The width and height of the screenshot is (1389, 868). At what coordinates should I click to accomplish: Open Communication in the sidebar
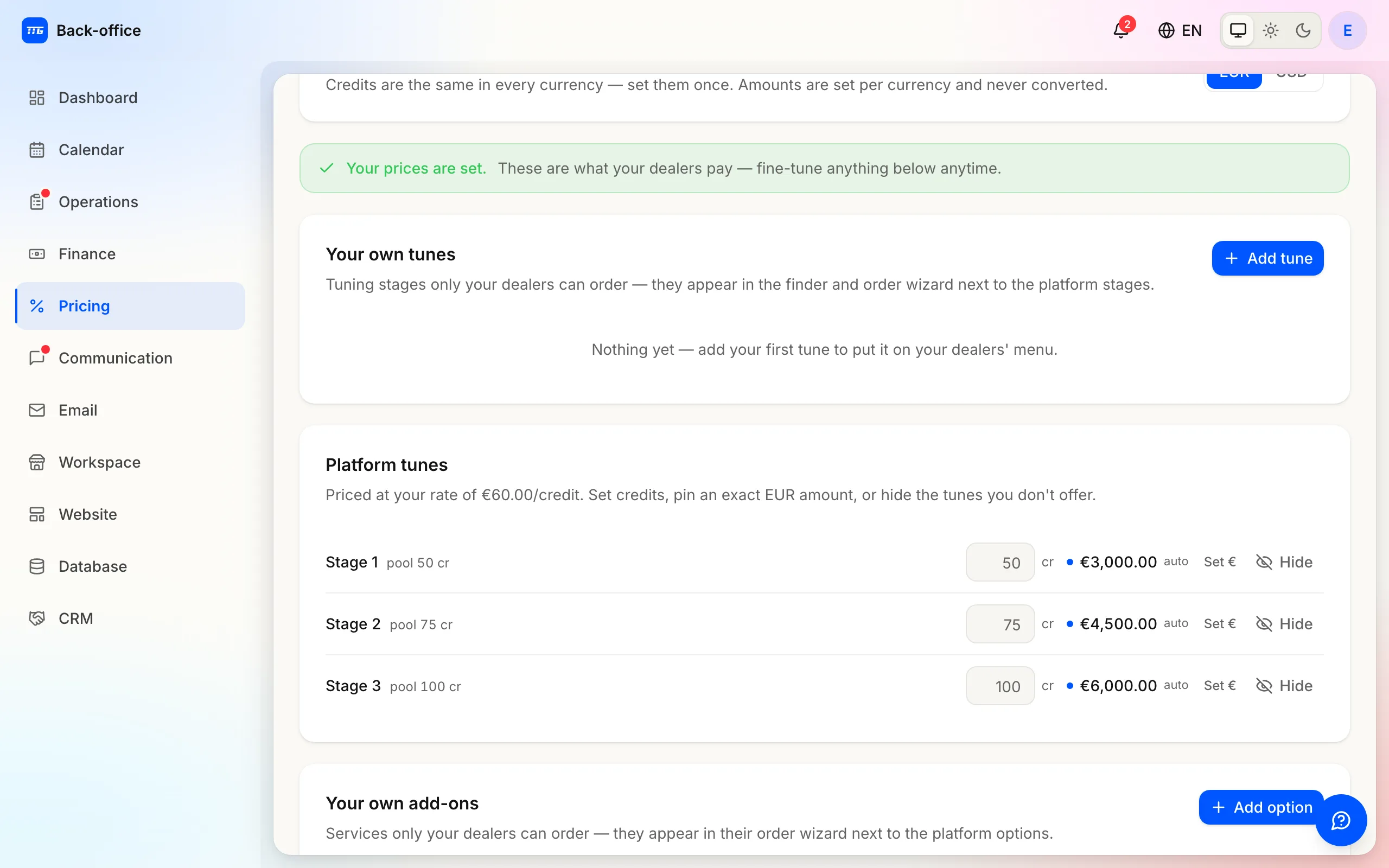click(x=130, y=358)
